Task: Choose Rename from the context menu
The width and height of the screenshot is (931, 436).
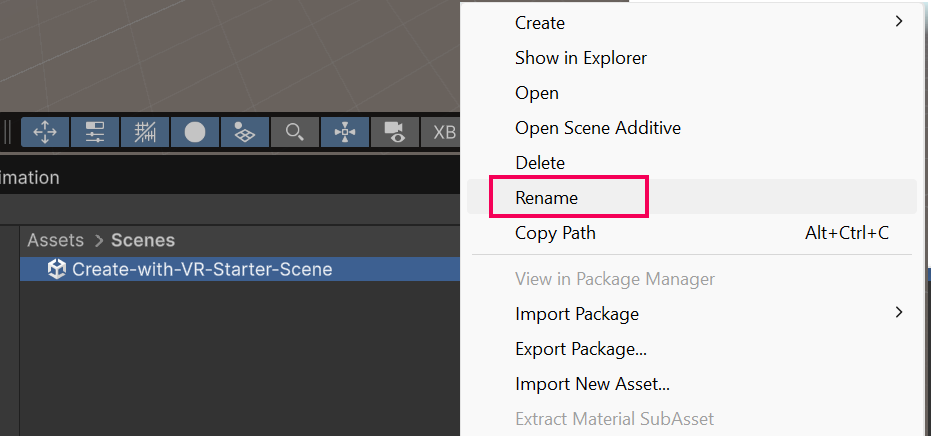Action: point(546,198)
